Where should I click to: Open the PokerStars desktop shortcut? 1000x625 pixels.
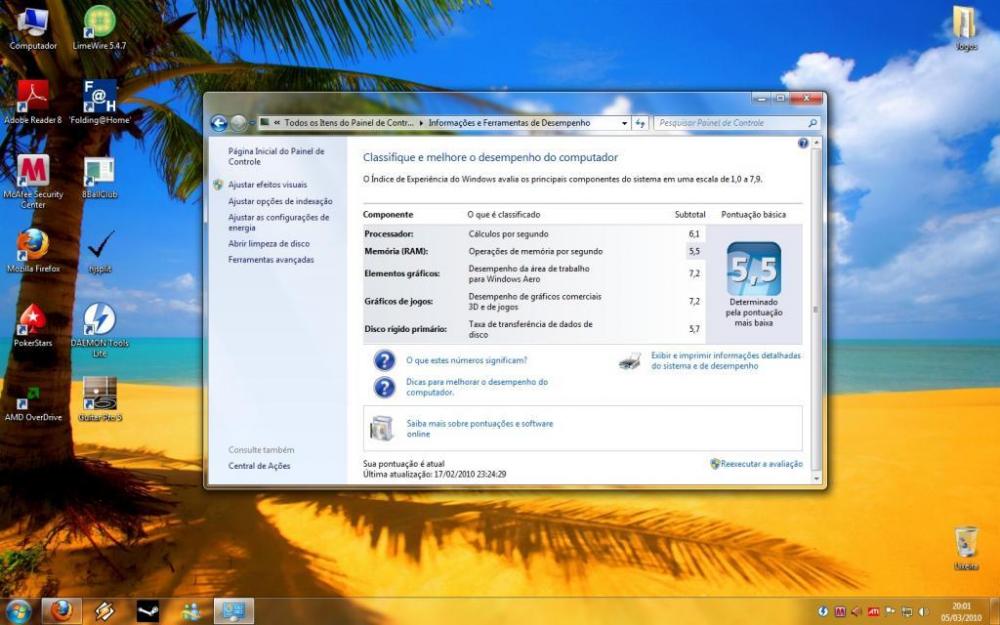click(33, 319)
